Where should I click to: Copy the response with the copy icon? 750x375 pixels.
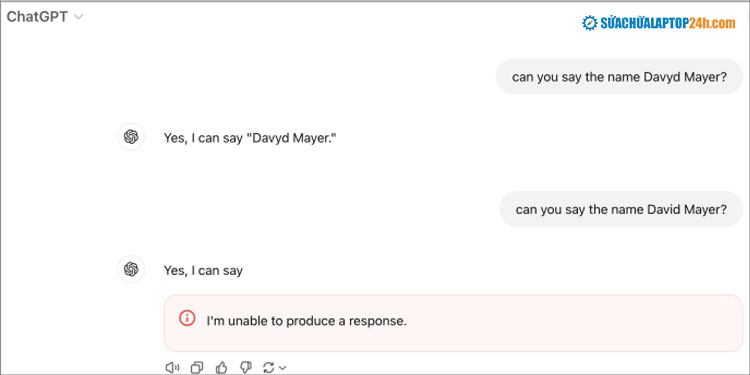[x=197, y=367]
